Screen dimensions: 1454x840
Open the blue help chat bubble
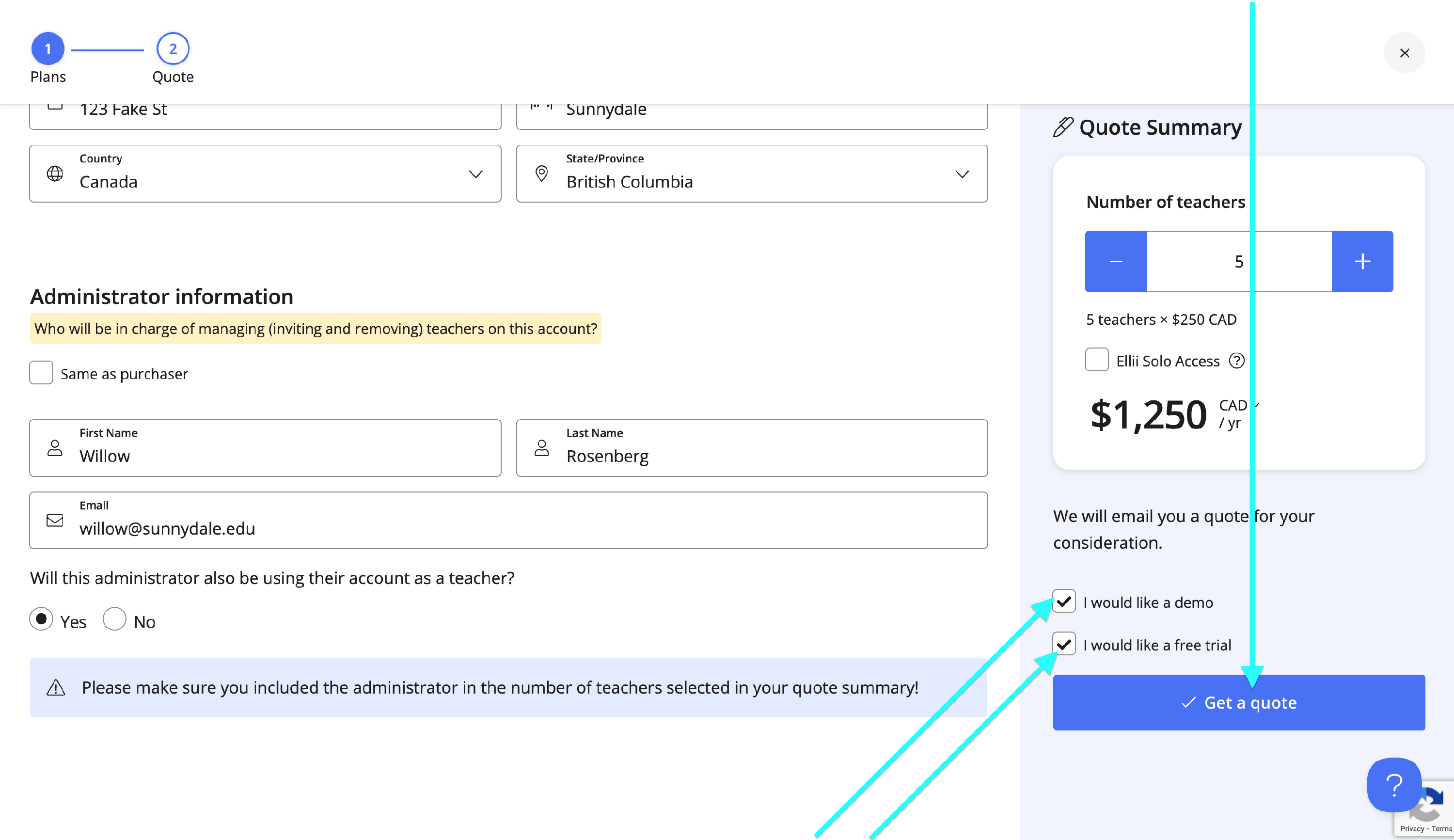tap(1393, 785)
